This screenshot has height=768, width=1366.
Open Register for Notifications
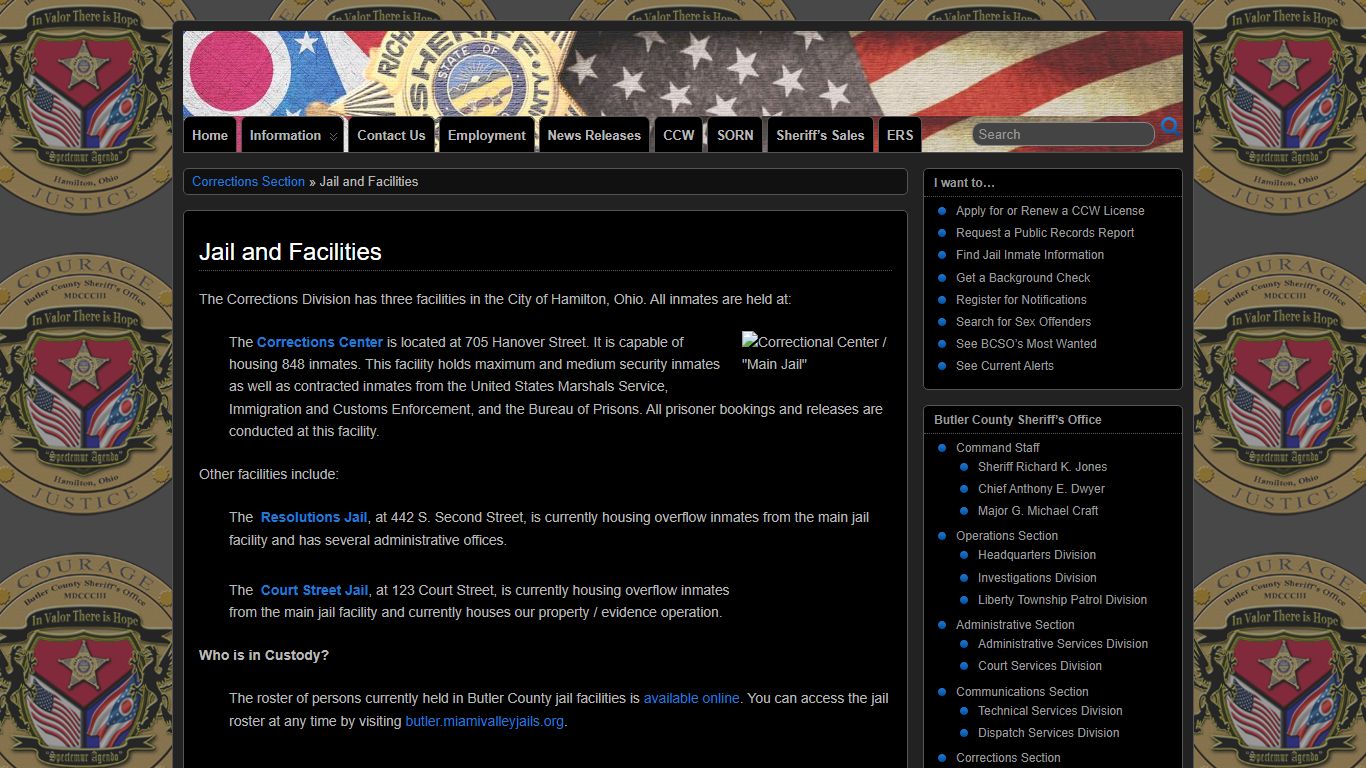pyautogui.click(x=1021, y=300)
